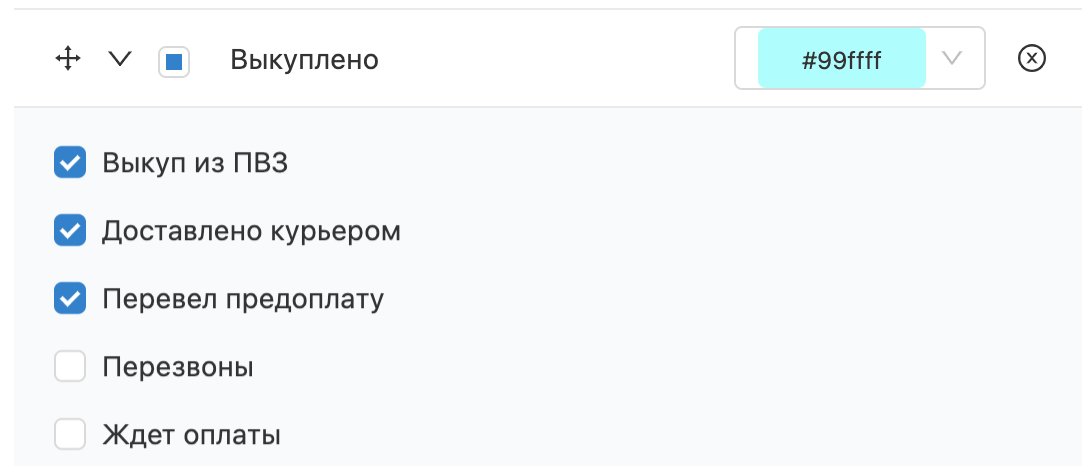Click the Выкуп из ПВЗ label
Viewport: 1082px width, 466px height.
(x=195, y=163)
